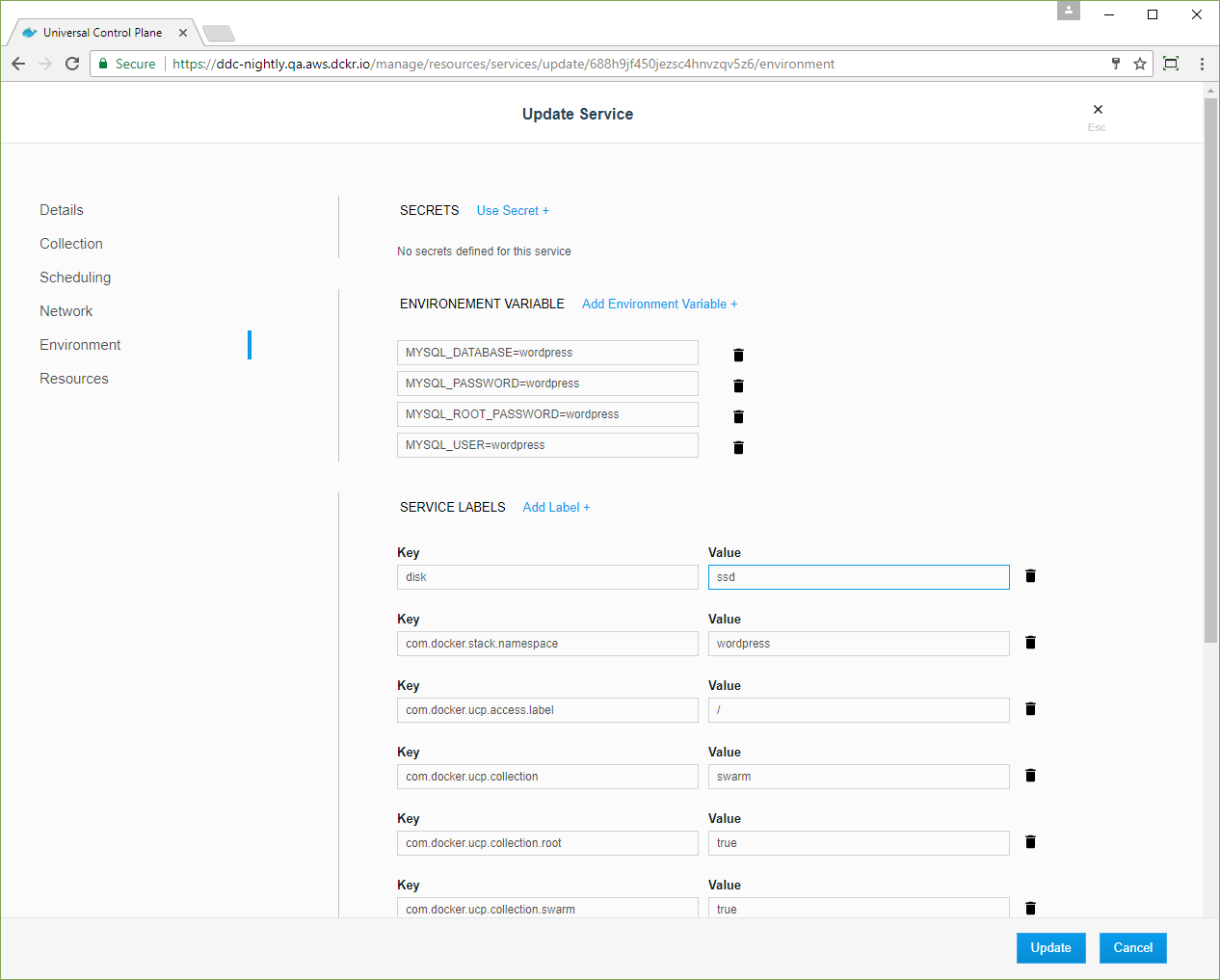Delete the MYSQL_USER environment variable
This screenshot has width=1220, height=980.
click(738, 447)
